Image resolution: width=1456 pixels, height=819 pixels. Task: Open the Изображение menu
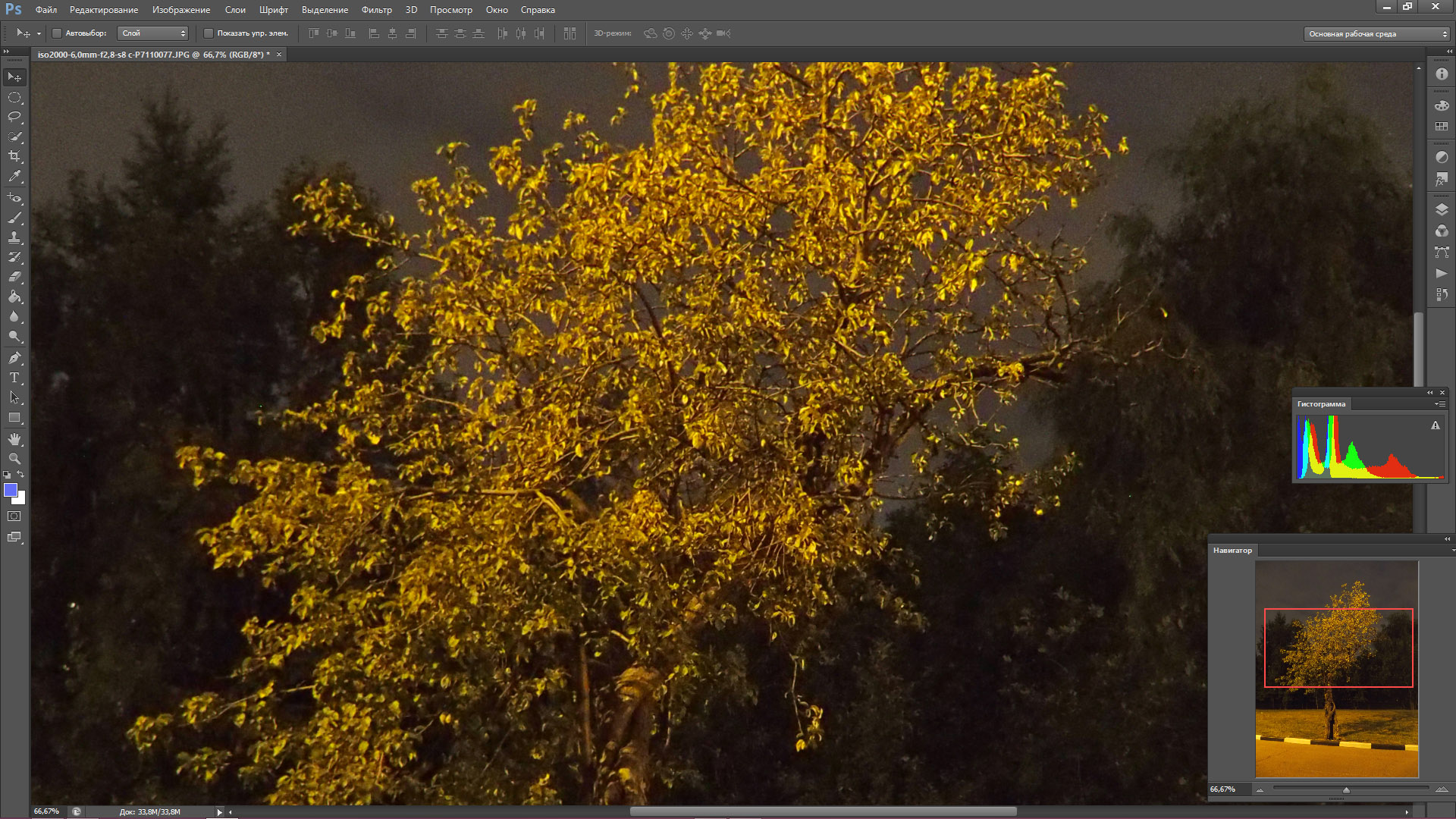pos(180,10)
